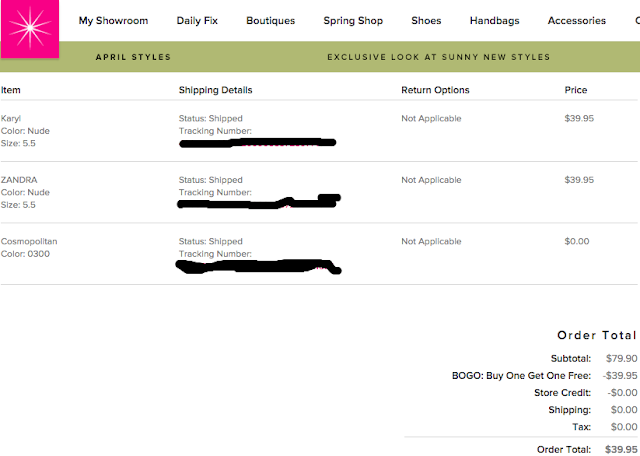The height and width of the screenshot is (456, 640).
Task: Click the Order Total heading
Action: pos(596,336)
